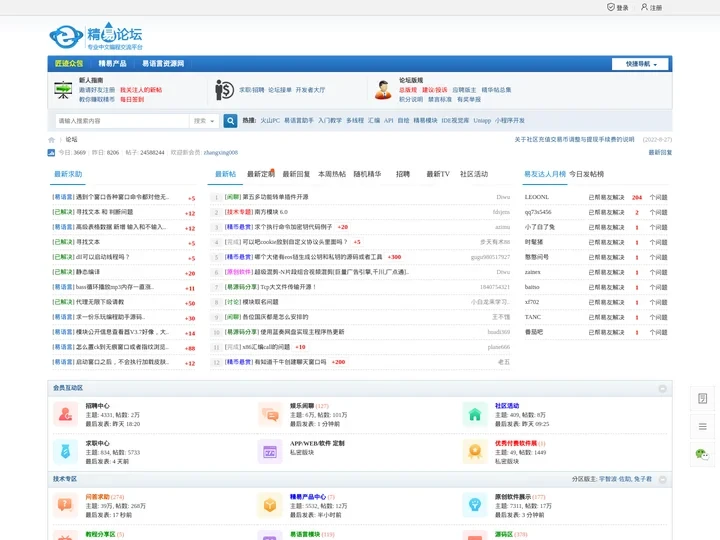The width and height of the screenshot is (720, 540).
Task: Open help post 静态编译
Action: click(88, 272)
